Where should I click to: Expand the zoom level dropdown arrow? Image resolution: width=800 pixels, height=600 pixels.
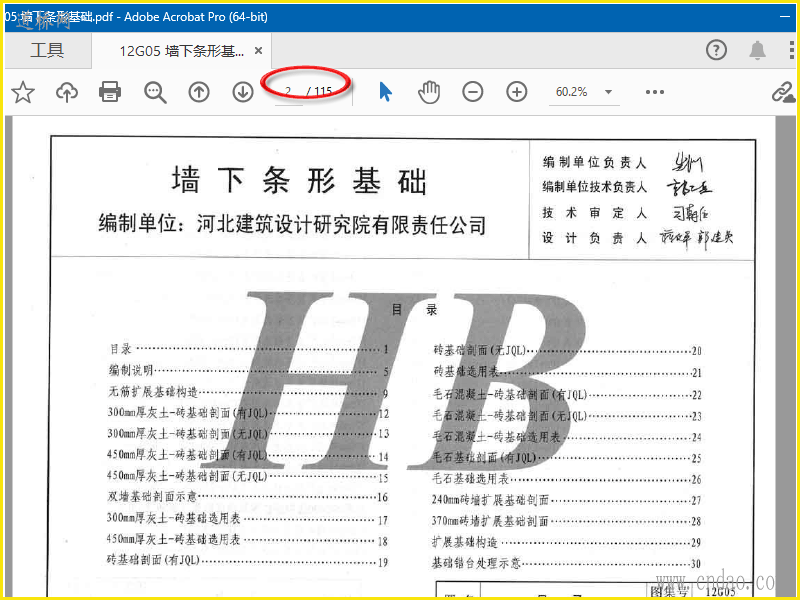click(x=608, y=92)
